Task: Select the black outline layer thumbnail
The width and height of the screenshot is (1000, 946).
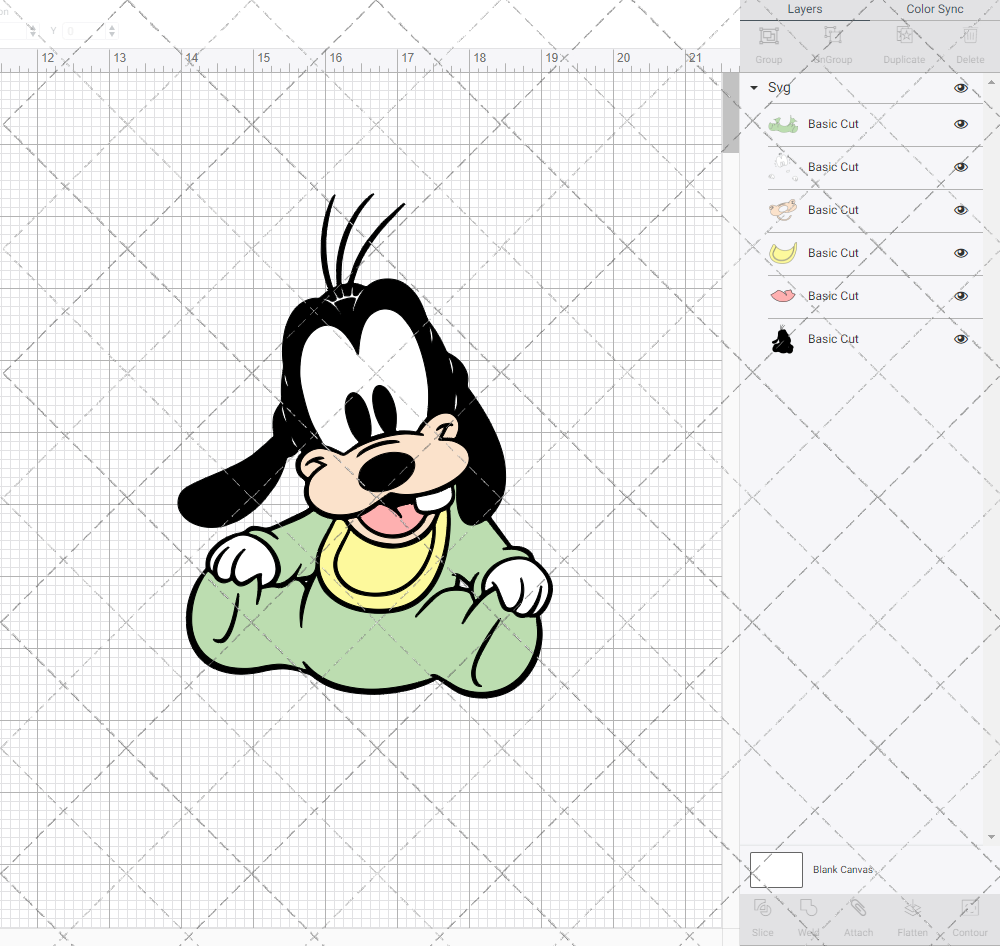Action: pyautogui.click(x=783, y=339)
